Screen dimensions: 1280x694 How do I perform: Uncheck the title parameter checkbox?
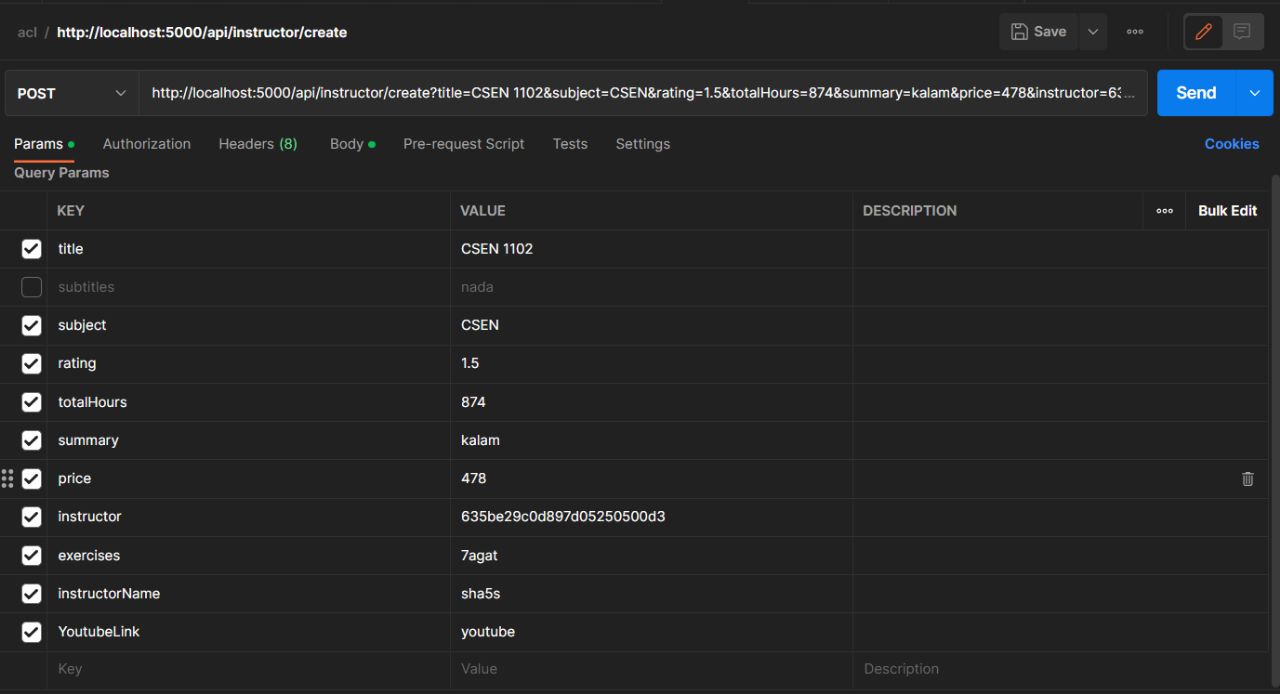tap(31, 249)
